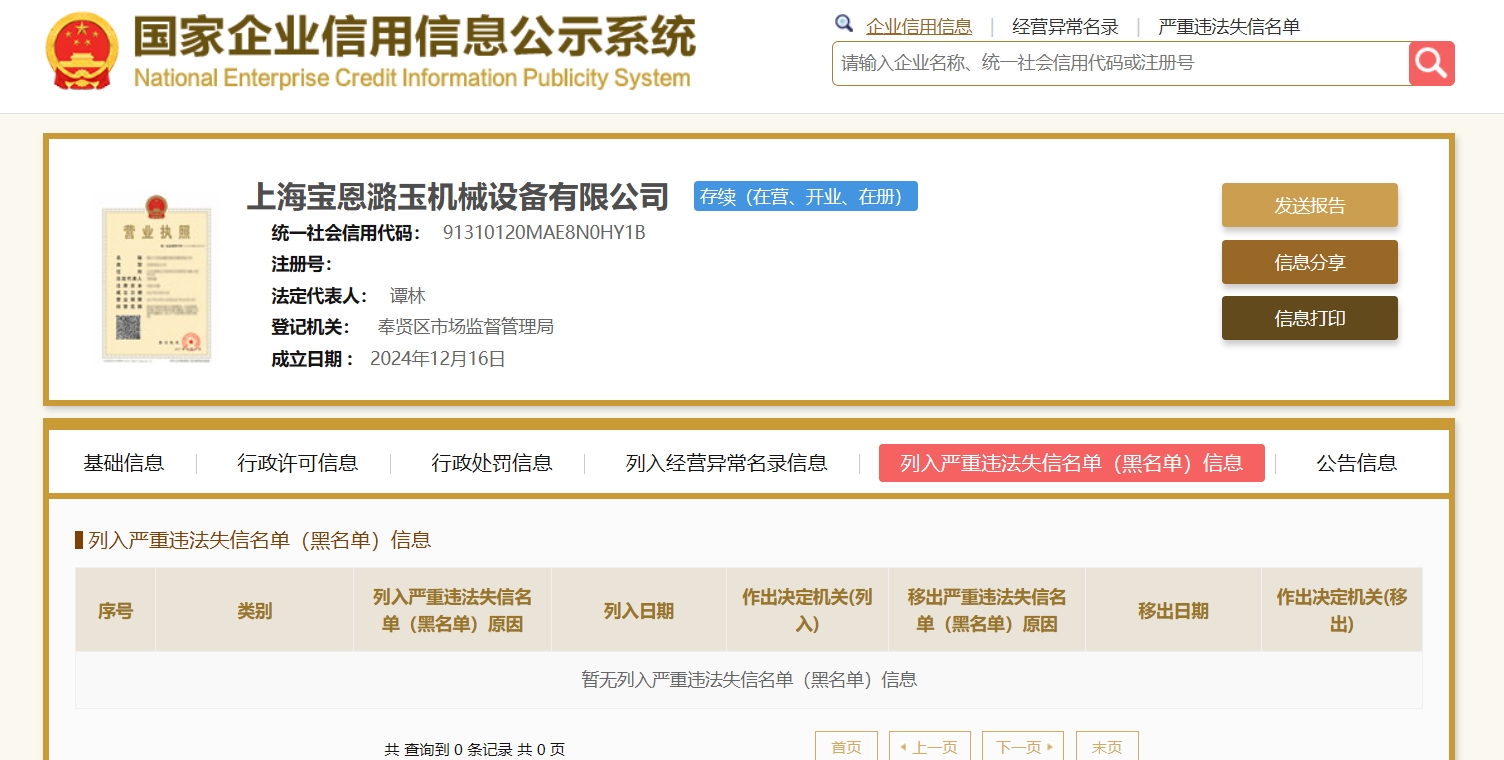Click the 信息打印 button
The height and width of the screenshot is (760, 1504).
(1310, 318)
